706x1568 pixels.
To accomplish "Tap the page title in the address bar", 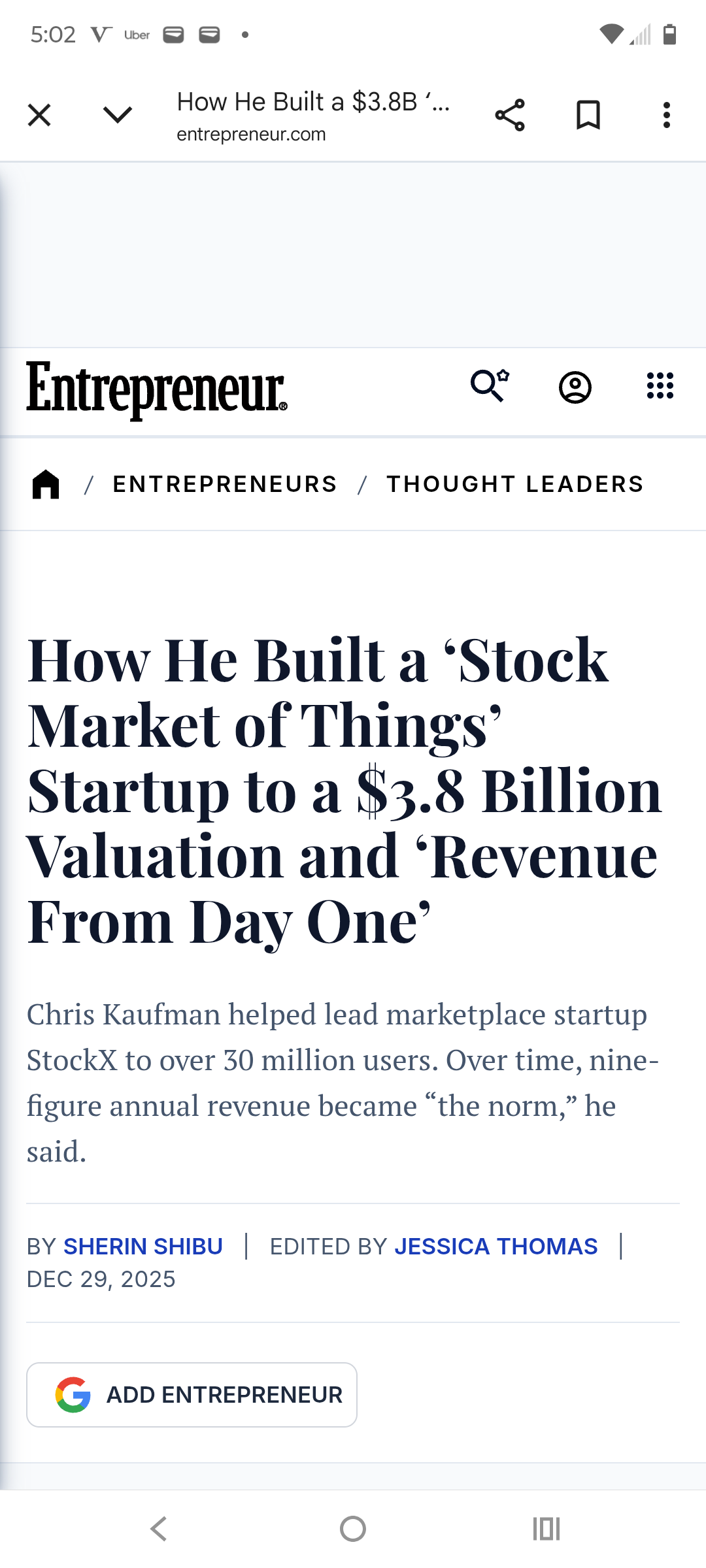I will pyautogui.click(x=314, y=103).
